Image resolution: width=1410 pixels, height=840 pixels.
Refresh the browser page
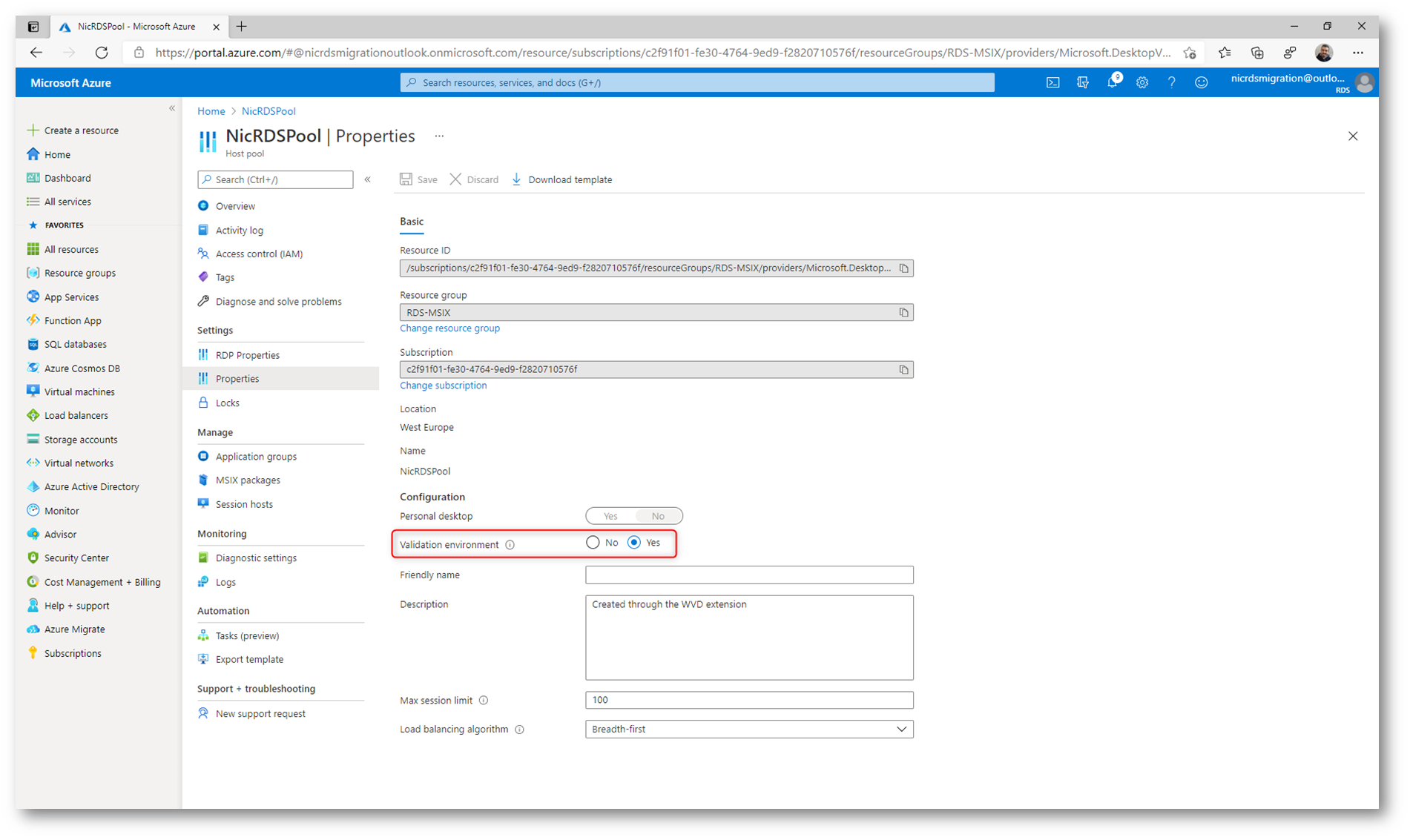pyautogui.click(x=102, y=53)
